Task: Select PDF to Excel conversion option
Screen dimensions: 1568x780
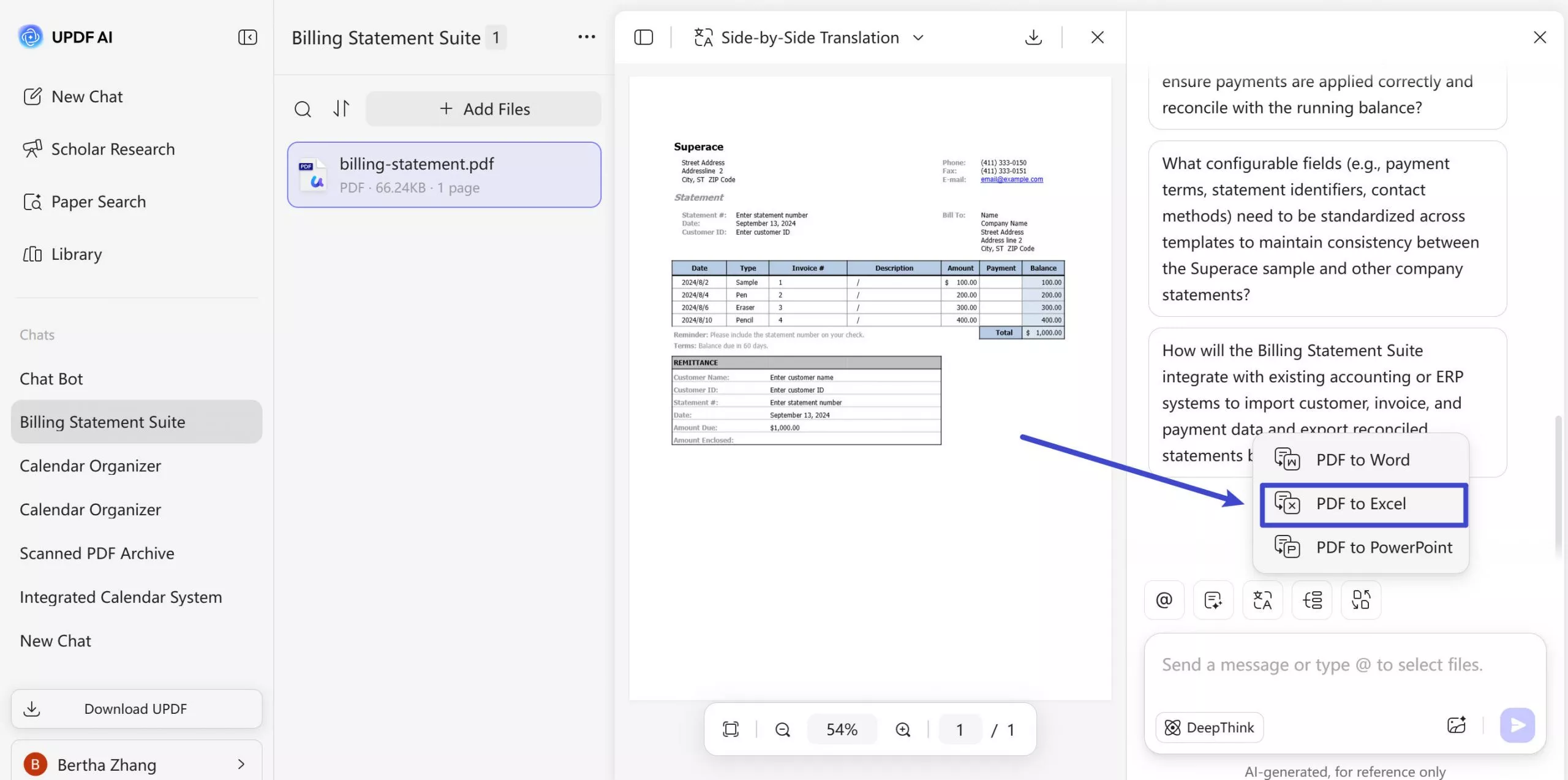Action: [x=1363, y=504]
